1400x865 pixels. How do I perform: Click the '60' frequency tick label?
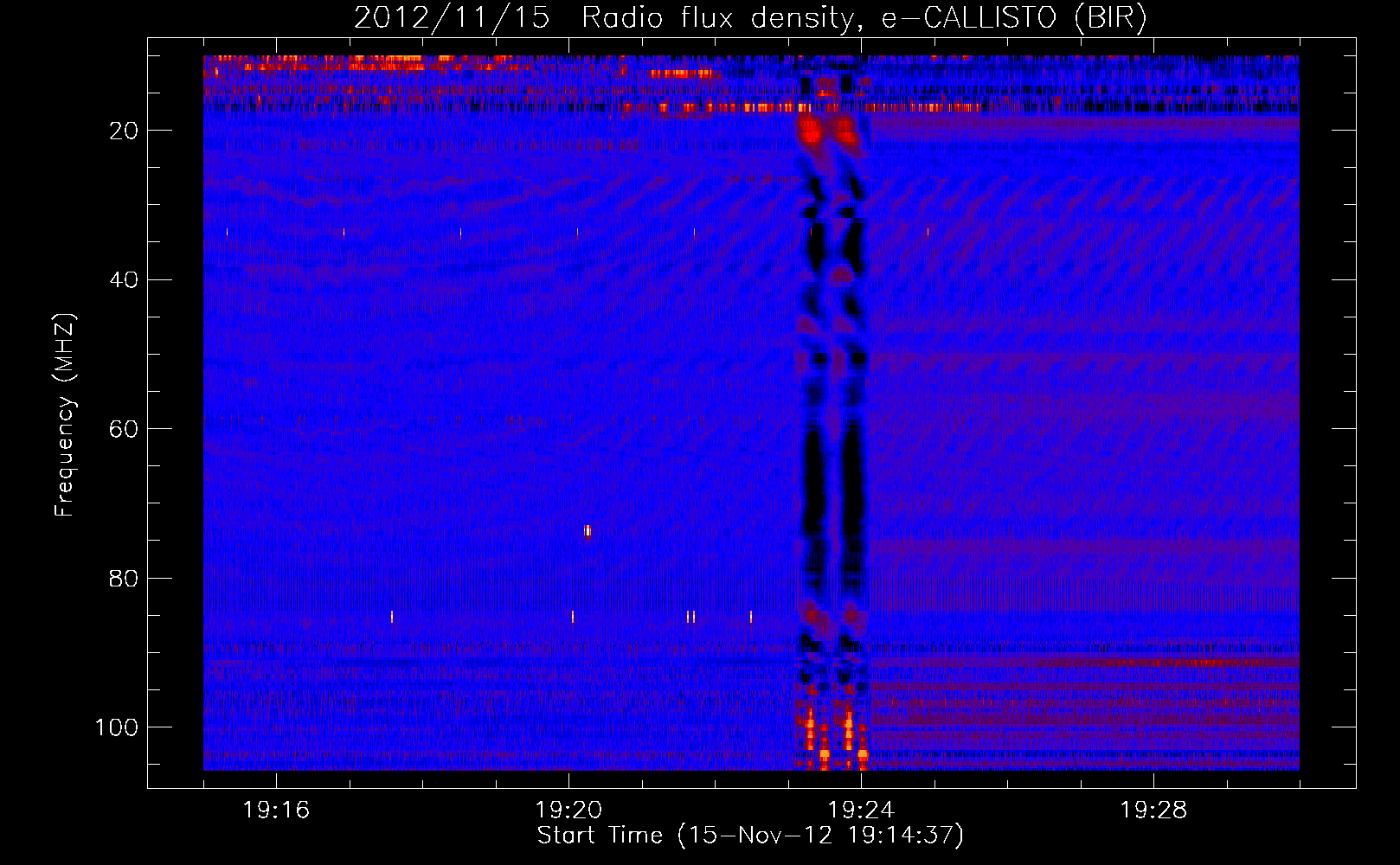pyautogui.click(x=125, y=429)
